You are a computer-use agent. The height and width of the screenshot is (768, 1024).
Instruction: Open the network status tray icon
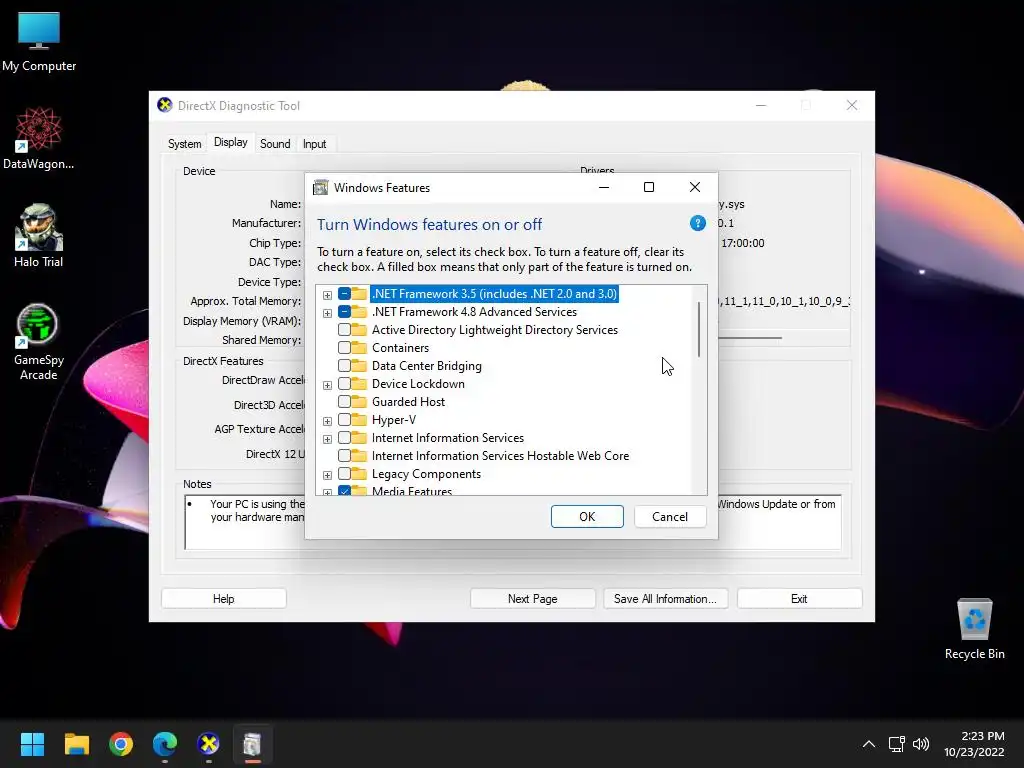tap(896, 744)
